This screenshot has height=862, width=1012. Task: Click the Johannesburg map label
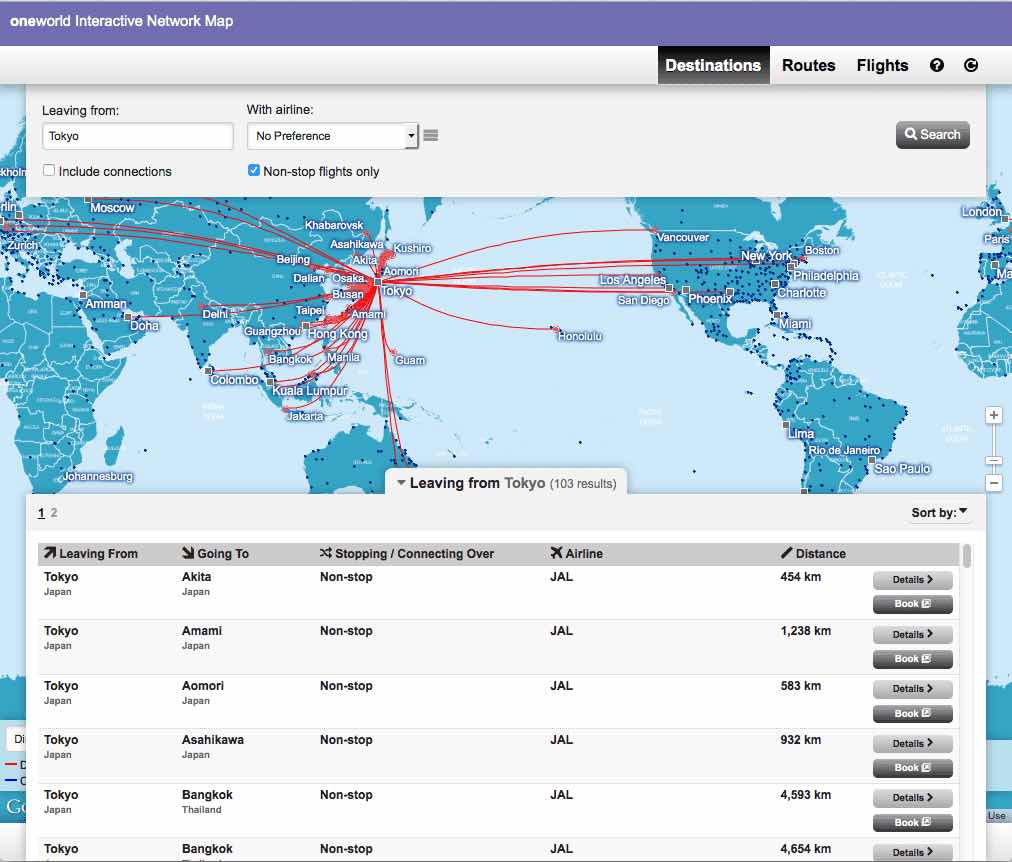[x=98, y=476]
